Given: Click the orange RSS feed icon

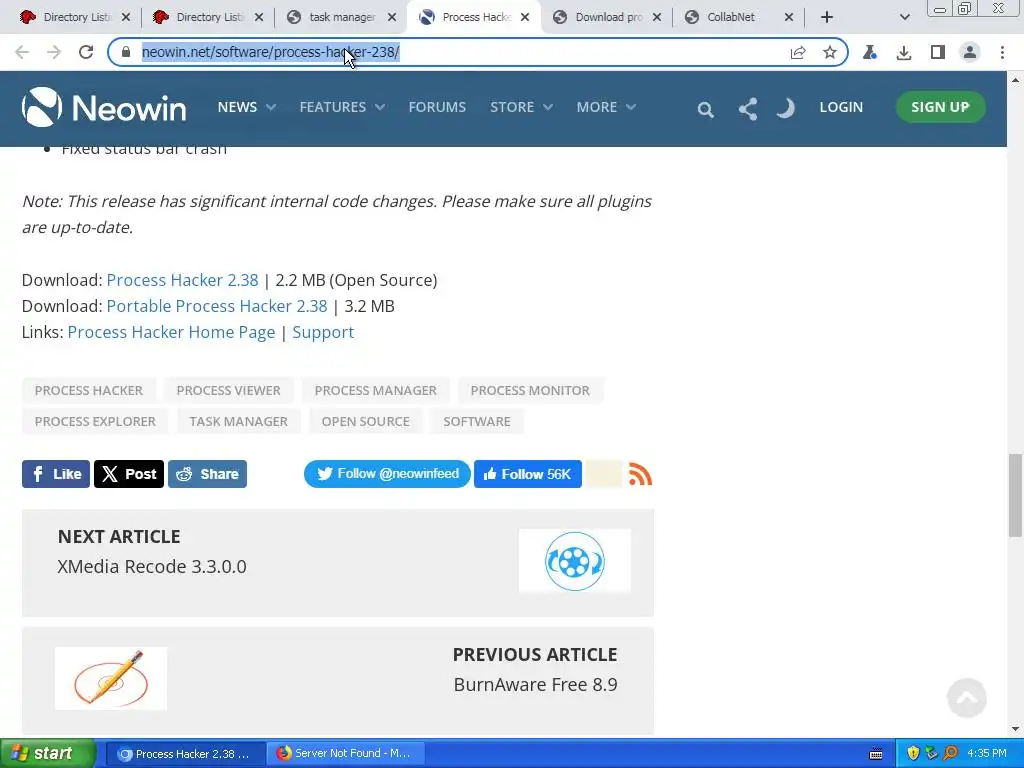Looking at the screenshot, I should coord(640,474).
